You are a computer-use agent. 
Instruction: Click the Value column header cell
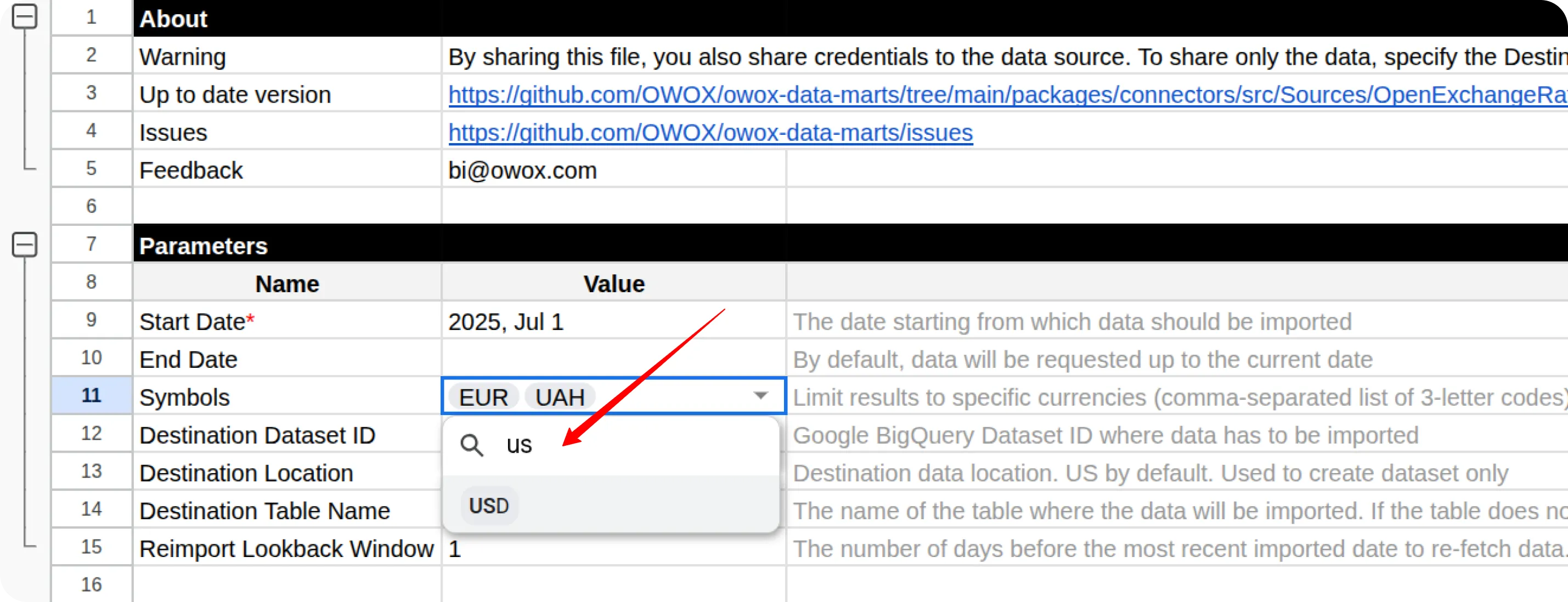[x=613, y=283]
